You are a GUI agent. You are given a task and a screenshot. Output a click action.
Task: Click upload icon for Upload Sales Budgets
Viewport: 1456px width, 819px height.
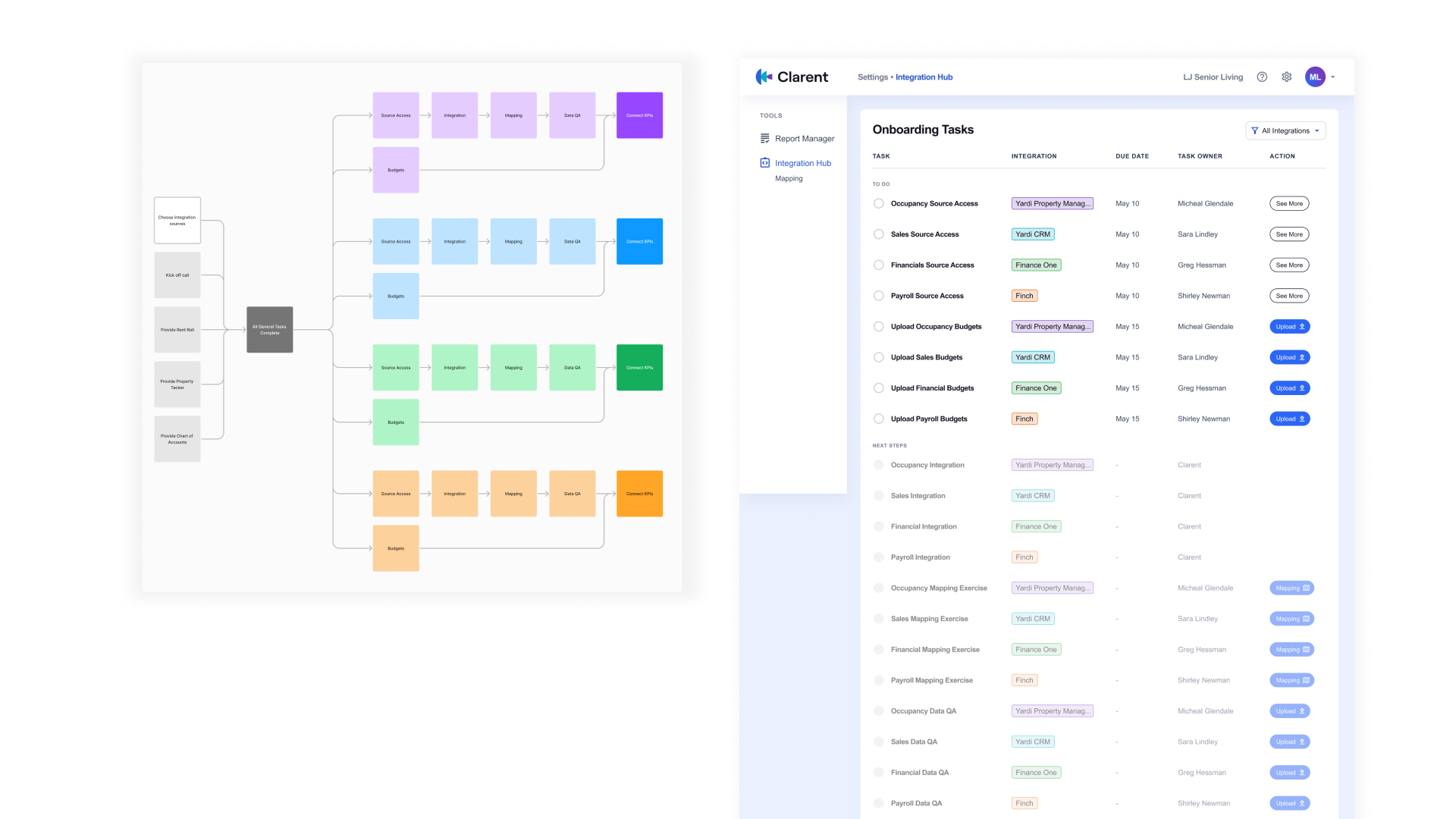1302,357
